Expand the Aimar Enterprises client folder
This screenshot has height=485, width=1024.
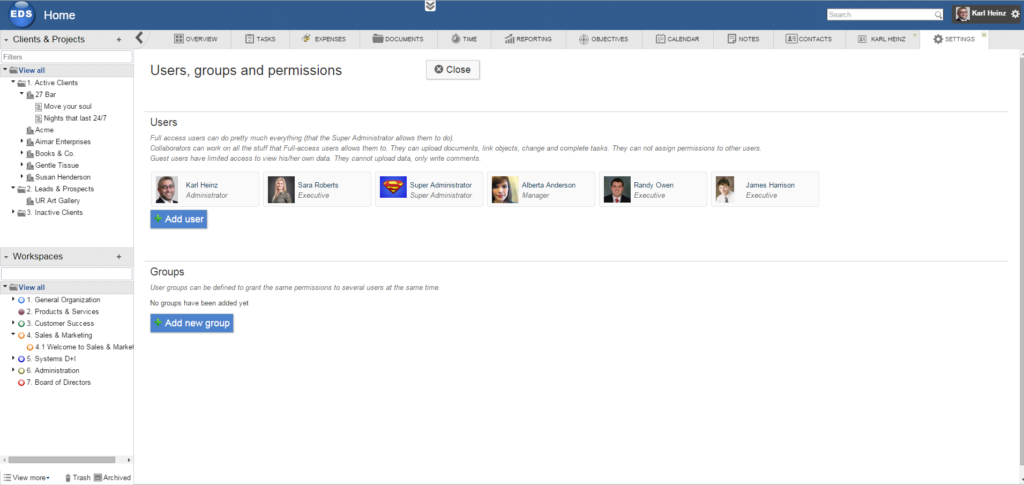(x=22, y=142)
